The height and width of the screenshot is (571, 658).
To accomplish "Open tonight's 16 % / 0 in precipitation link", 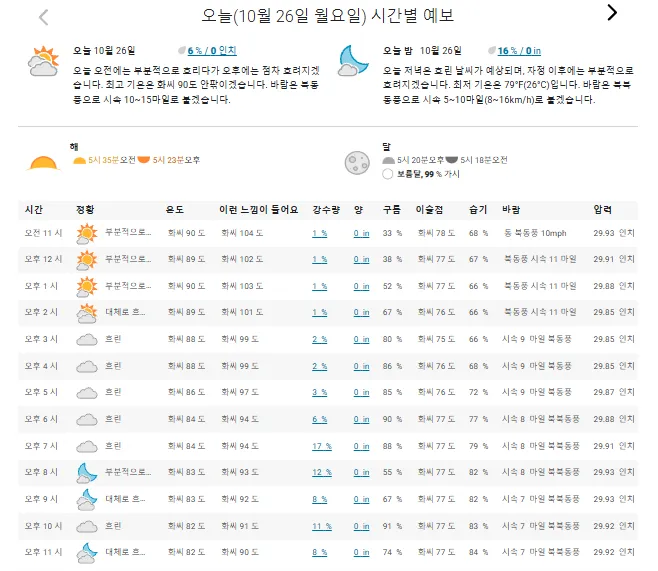I will [519, 51].
